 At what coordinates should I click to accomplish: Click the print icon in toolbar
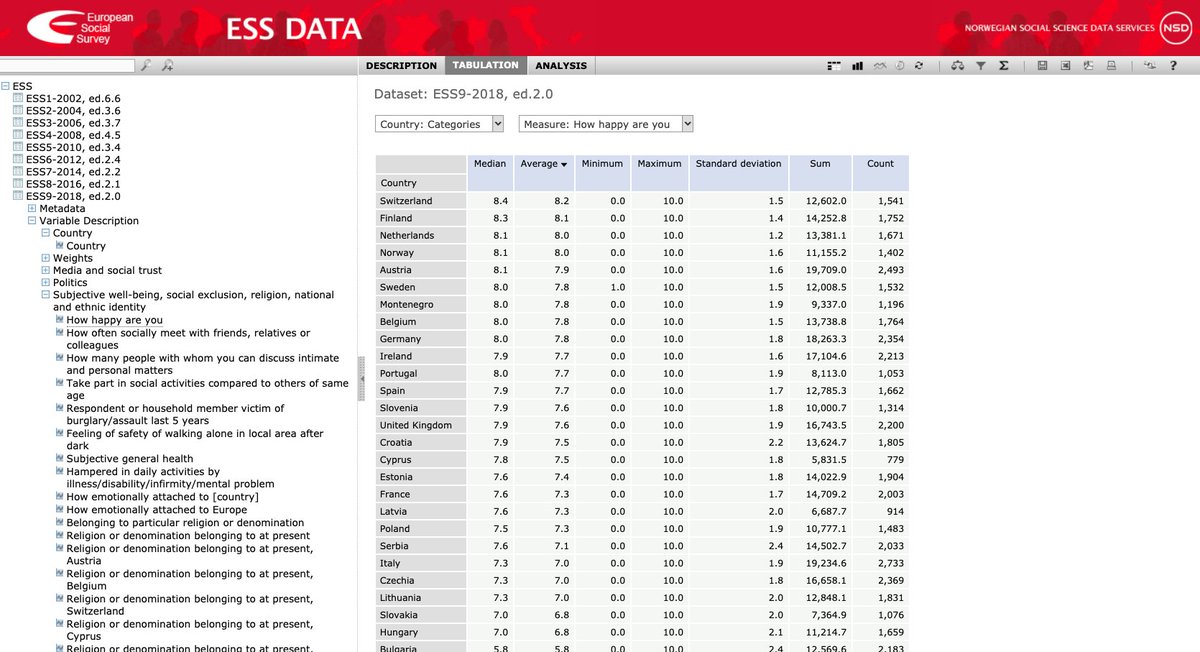pyautogui.click(x=1111, y=66)
